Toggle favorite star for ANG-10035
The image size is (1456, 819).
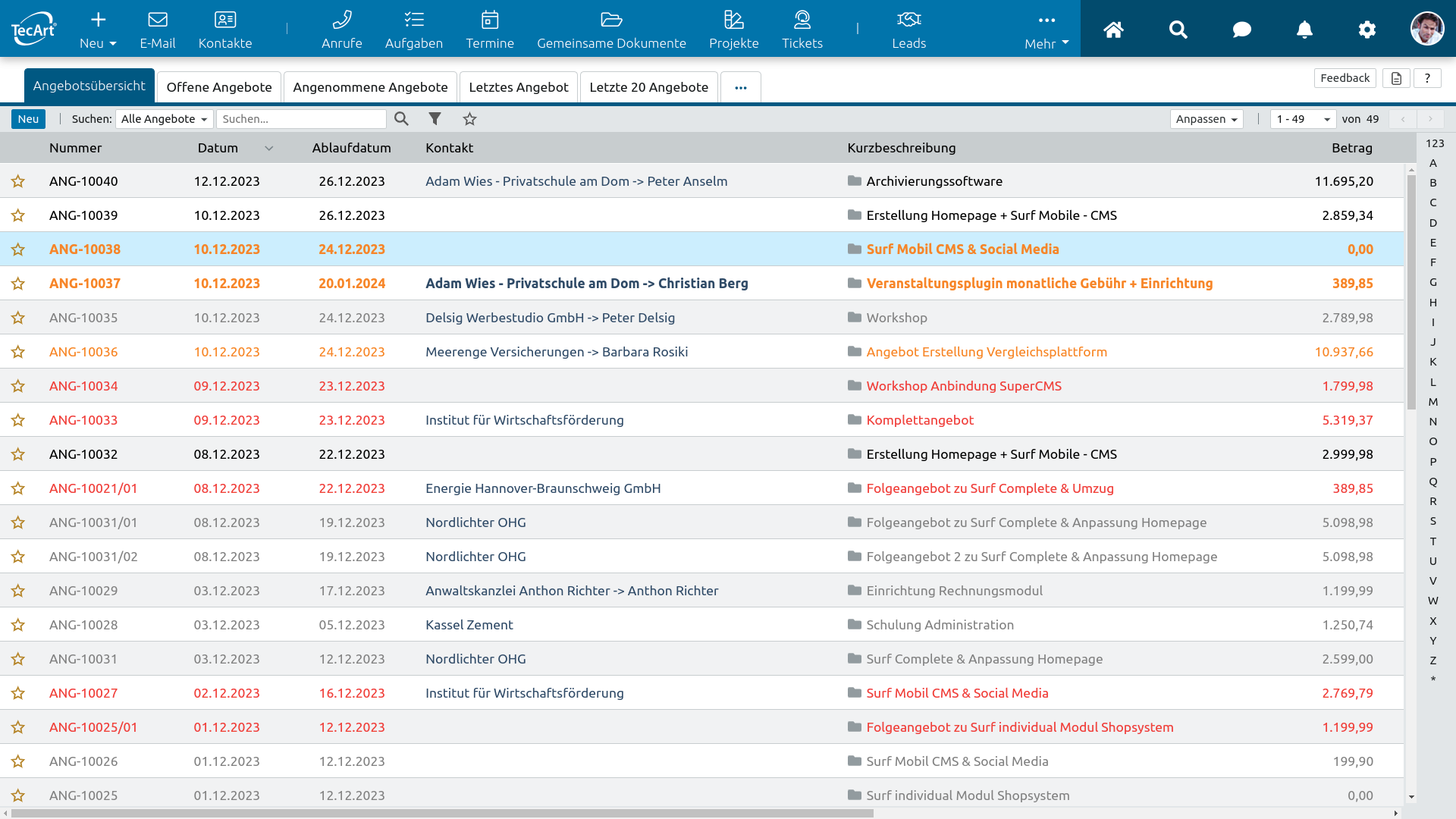(18, 318)
